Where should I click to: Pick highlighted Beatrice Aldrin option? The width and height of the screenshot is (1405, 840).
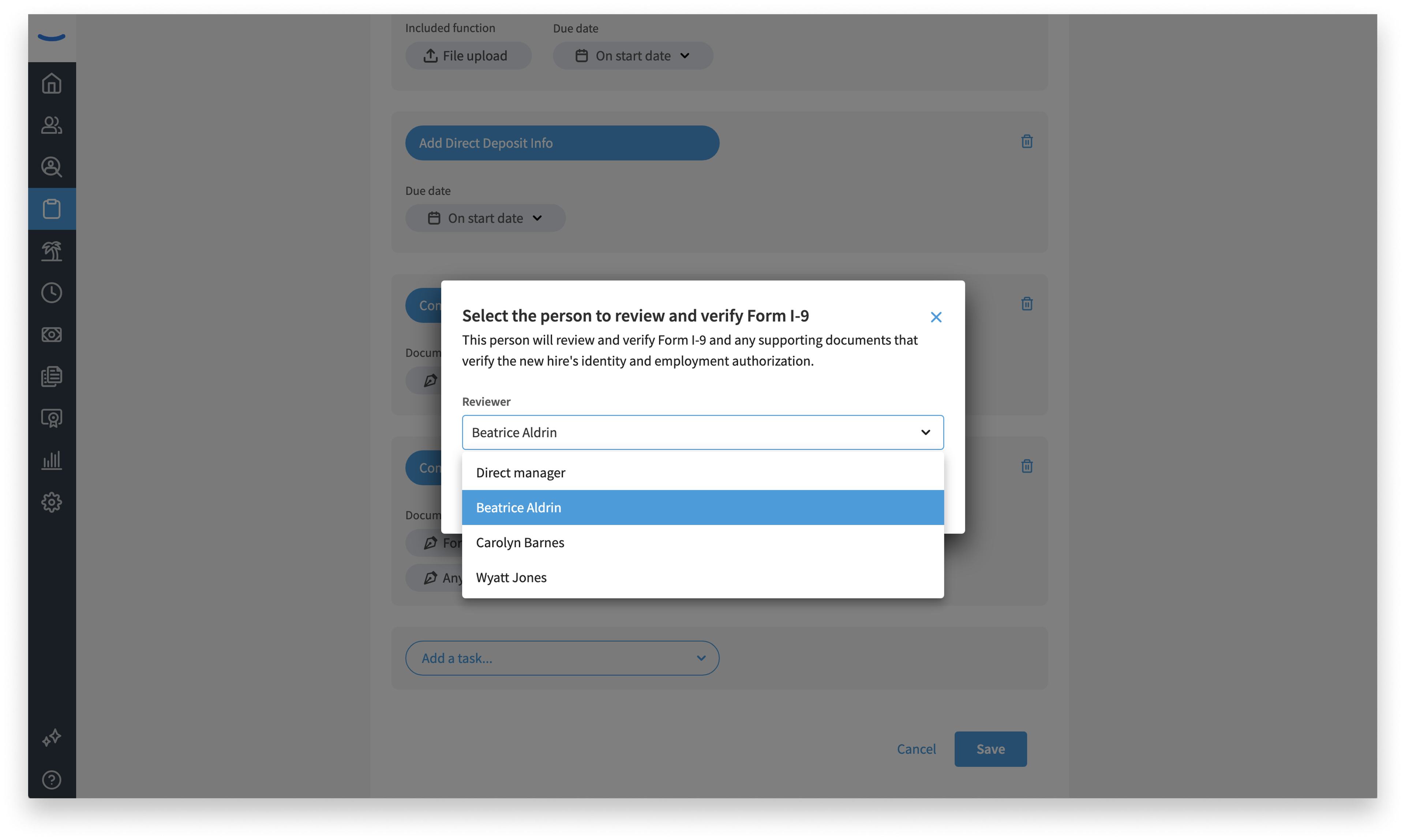pos(702,508)
